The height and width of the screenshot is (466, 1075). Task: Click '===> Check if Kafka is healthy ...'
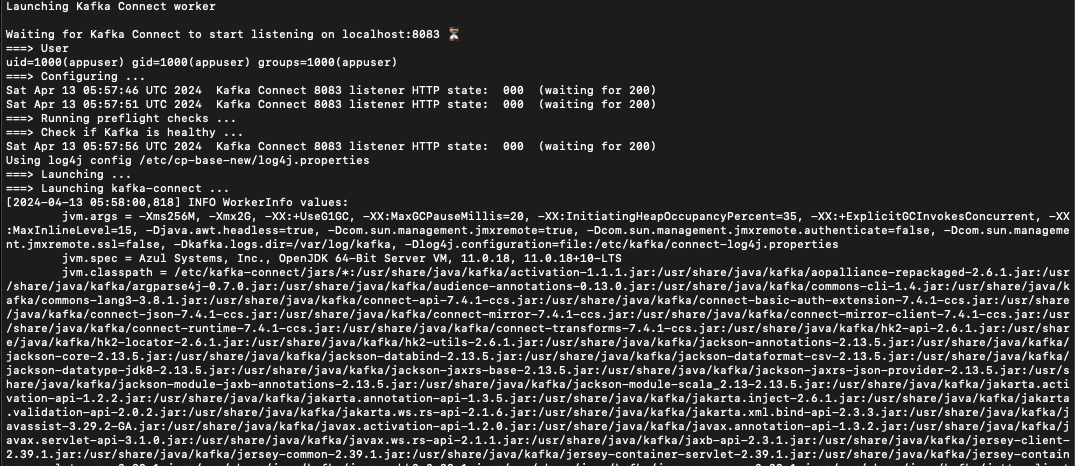(x=124, y=132)
